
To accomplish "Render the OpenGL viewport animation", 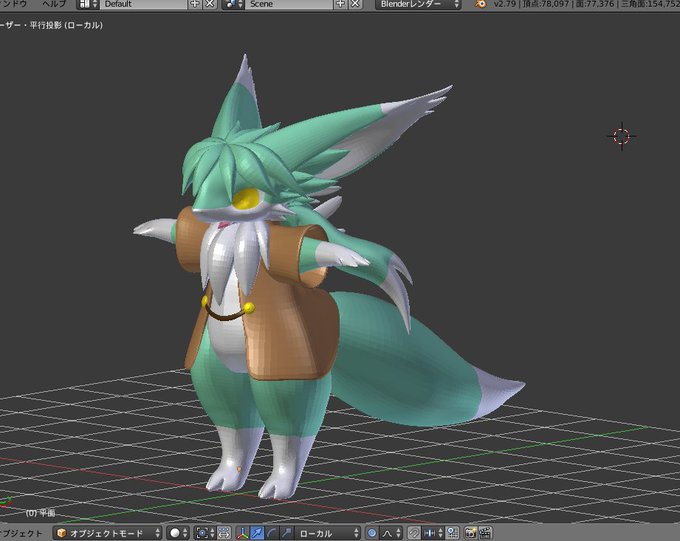I will 485,533.
